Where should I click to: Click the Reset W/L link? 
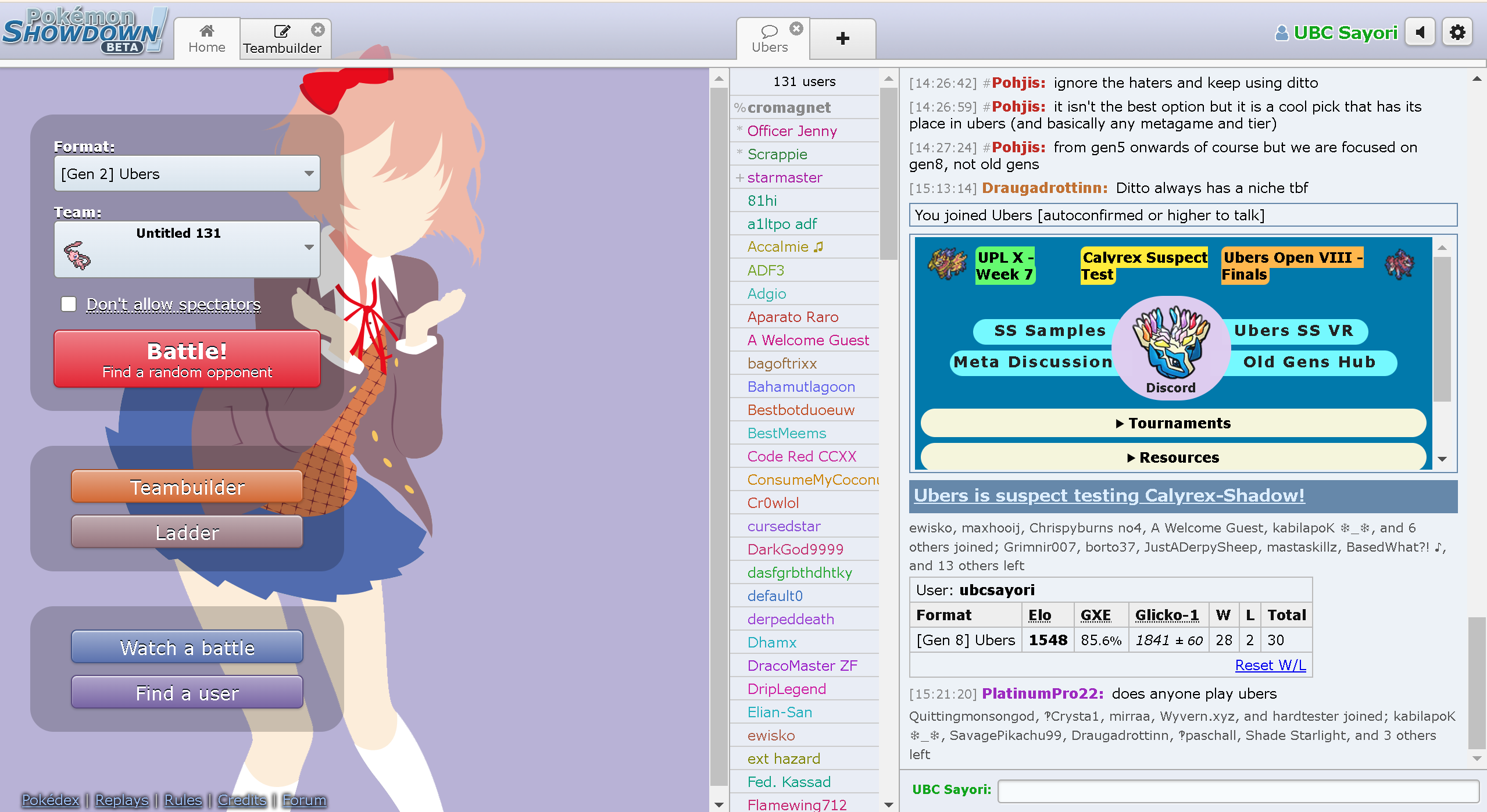1270,666
